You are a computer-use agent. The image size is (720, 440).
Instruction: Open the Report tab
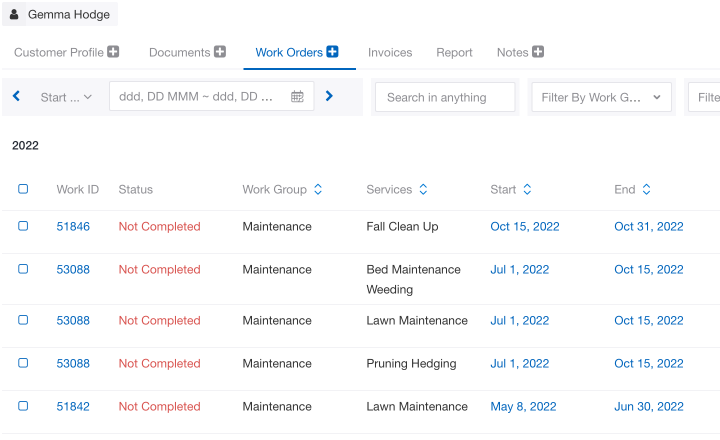(454, 52)
